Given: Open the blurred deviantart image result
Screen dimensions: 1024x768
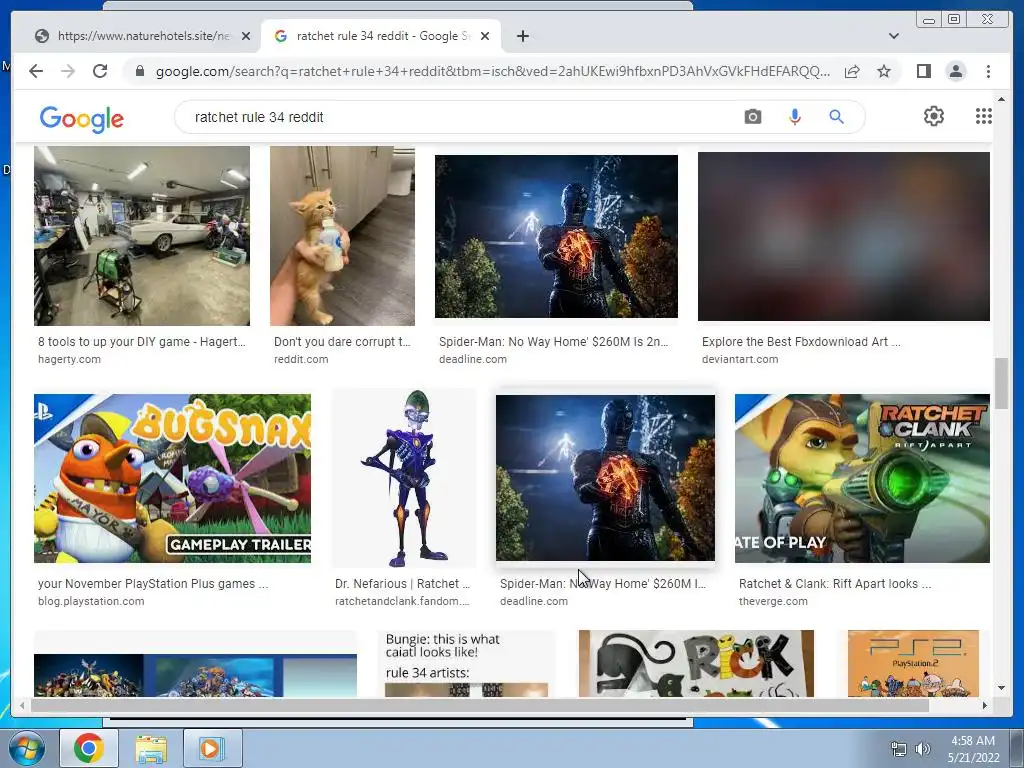Looking at the screenshot, I should point(844,236).
